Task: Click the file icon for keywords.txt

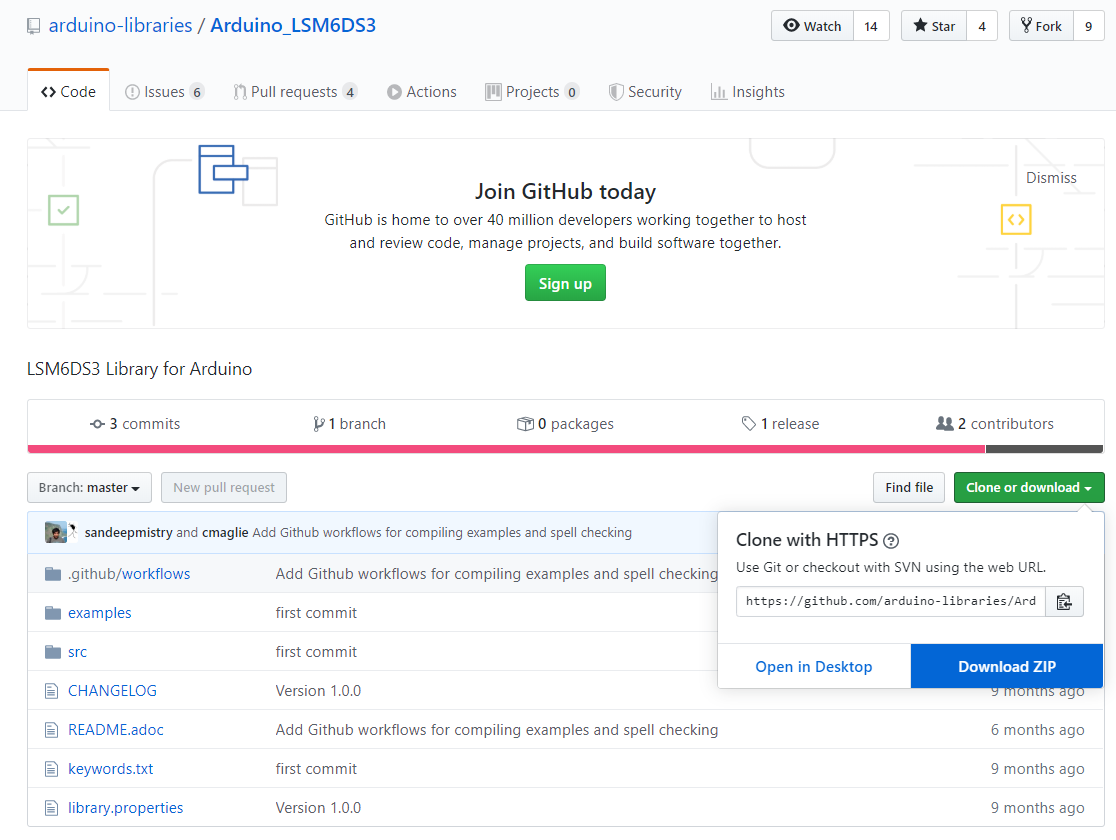Action: 51,769
